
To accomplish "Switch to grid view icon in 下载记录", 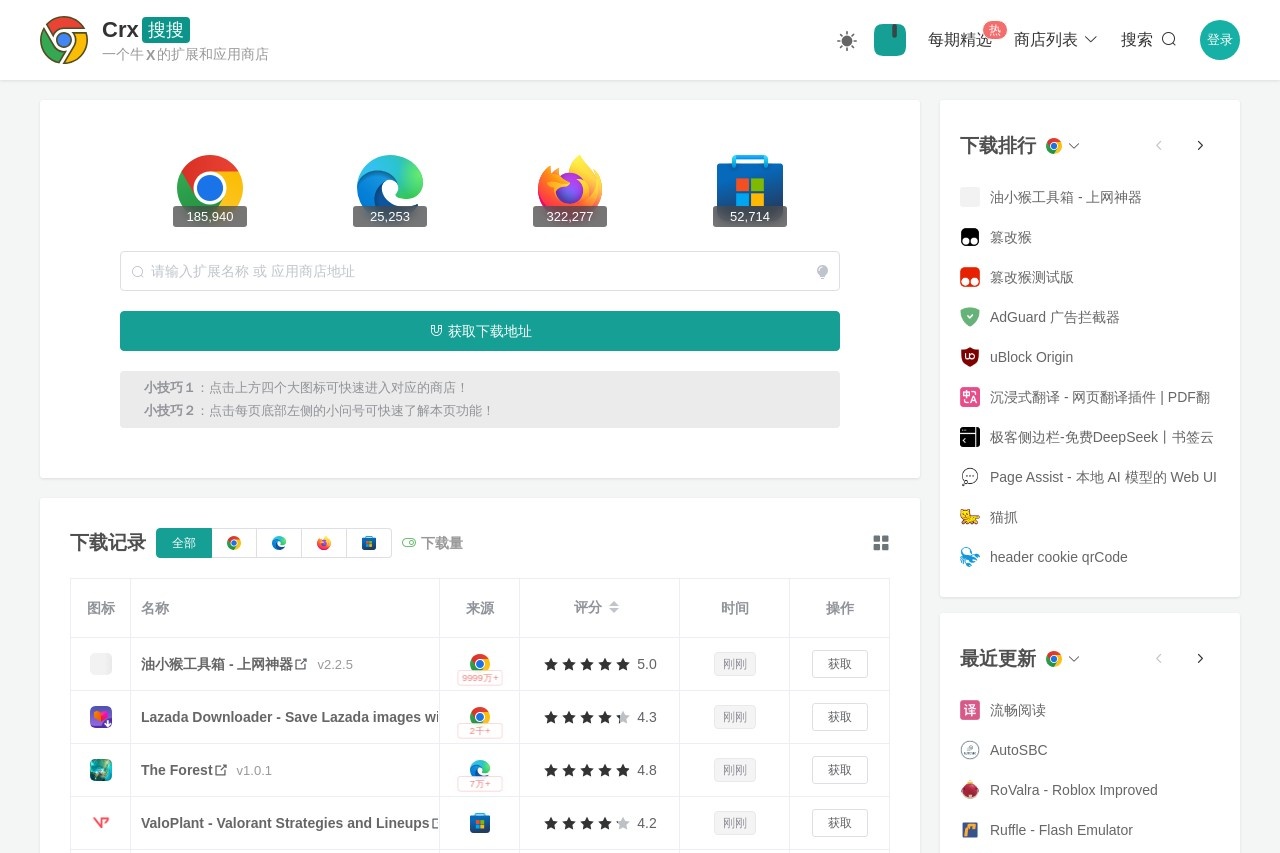I will [x=881, y=543].
